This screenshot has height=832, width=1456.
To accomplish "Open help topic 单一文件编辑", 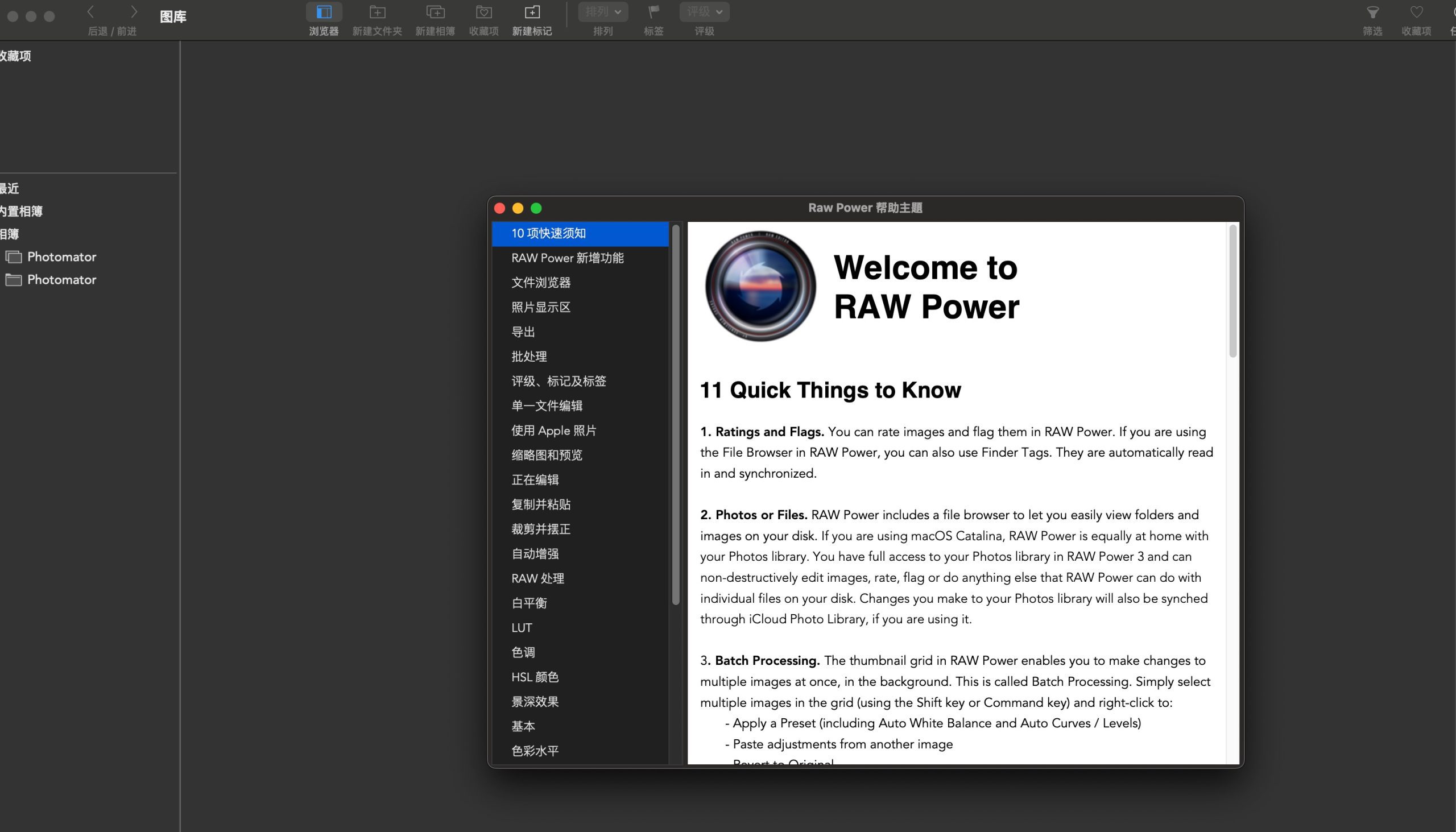I will (580, 405).
